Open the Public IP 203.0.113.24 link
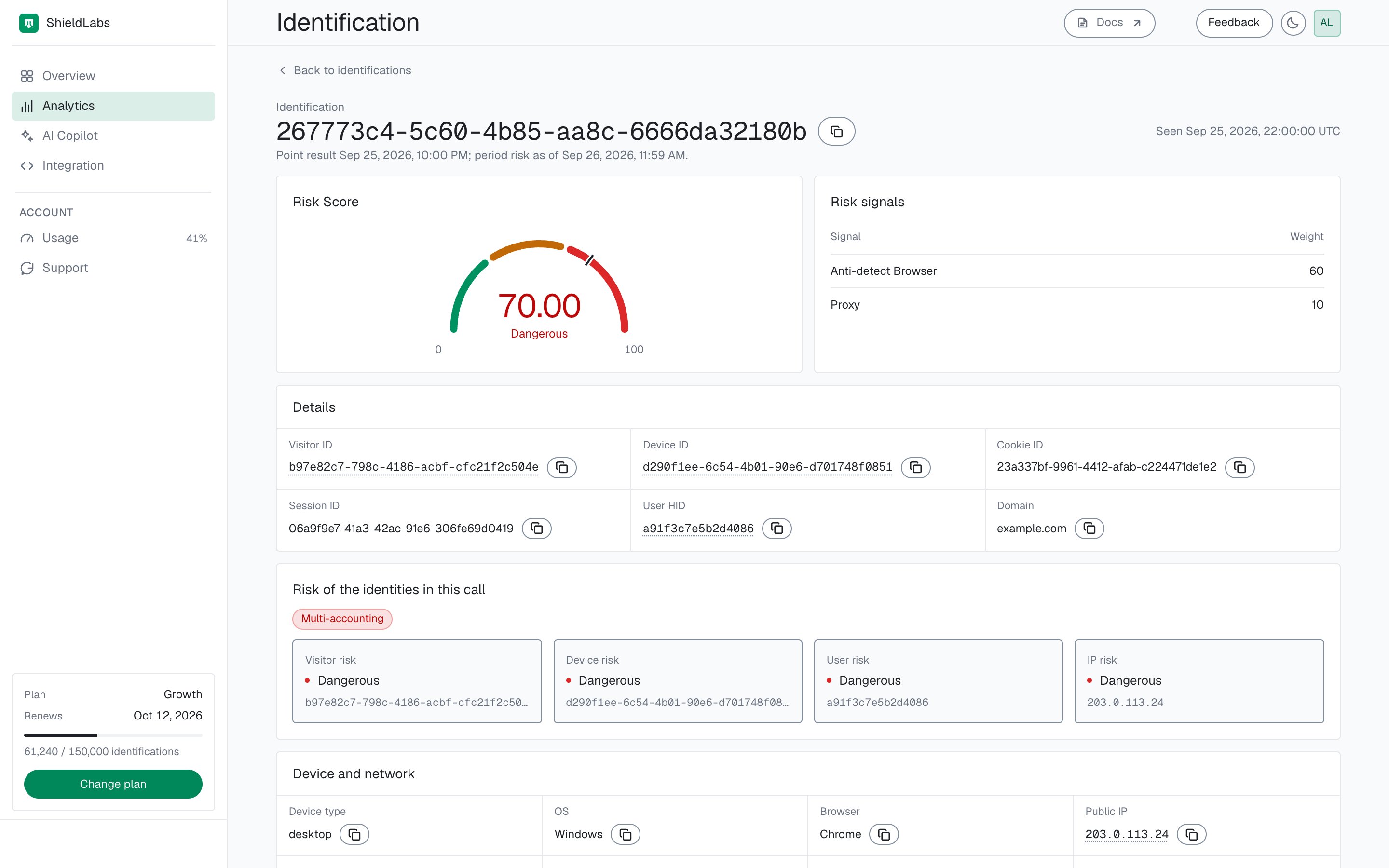The height and width of the screenshot is (868, 1389). 1127,834
